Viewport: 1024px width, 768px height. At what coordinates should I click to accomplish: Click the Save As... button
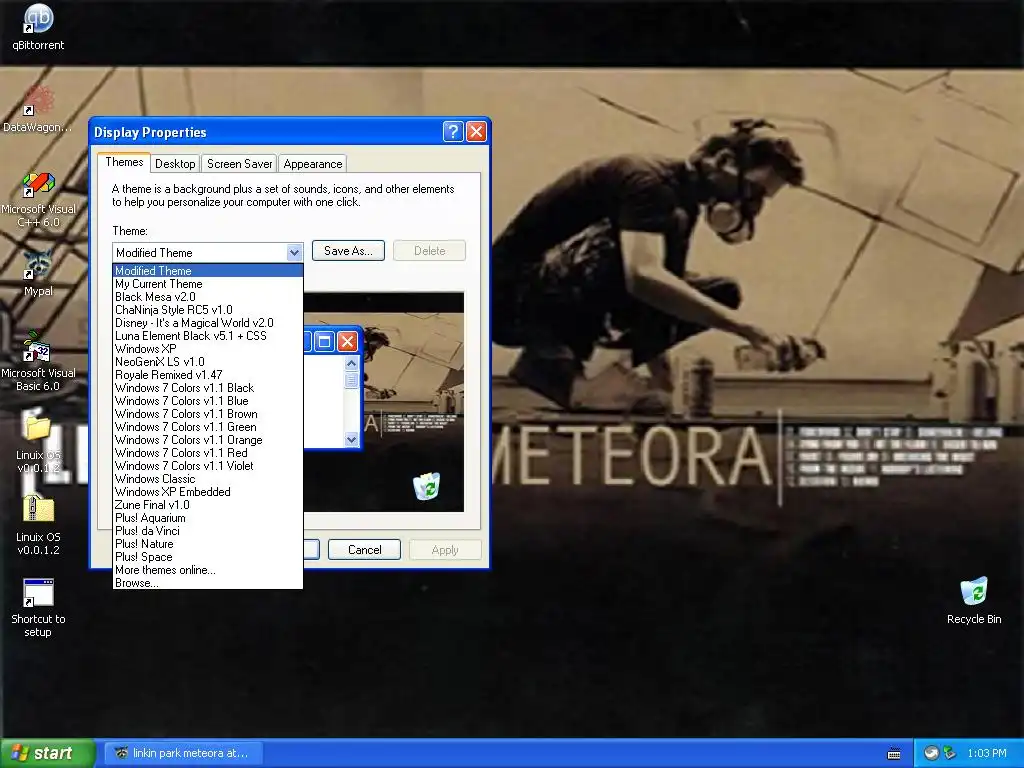click(x=348, y=251)
